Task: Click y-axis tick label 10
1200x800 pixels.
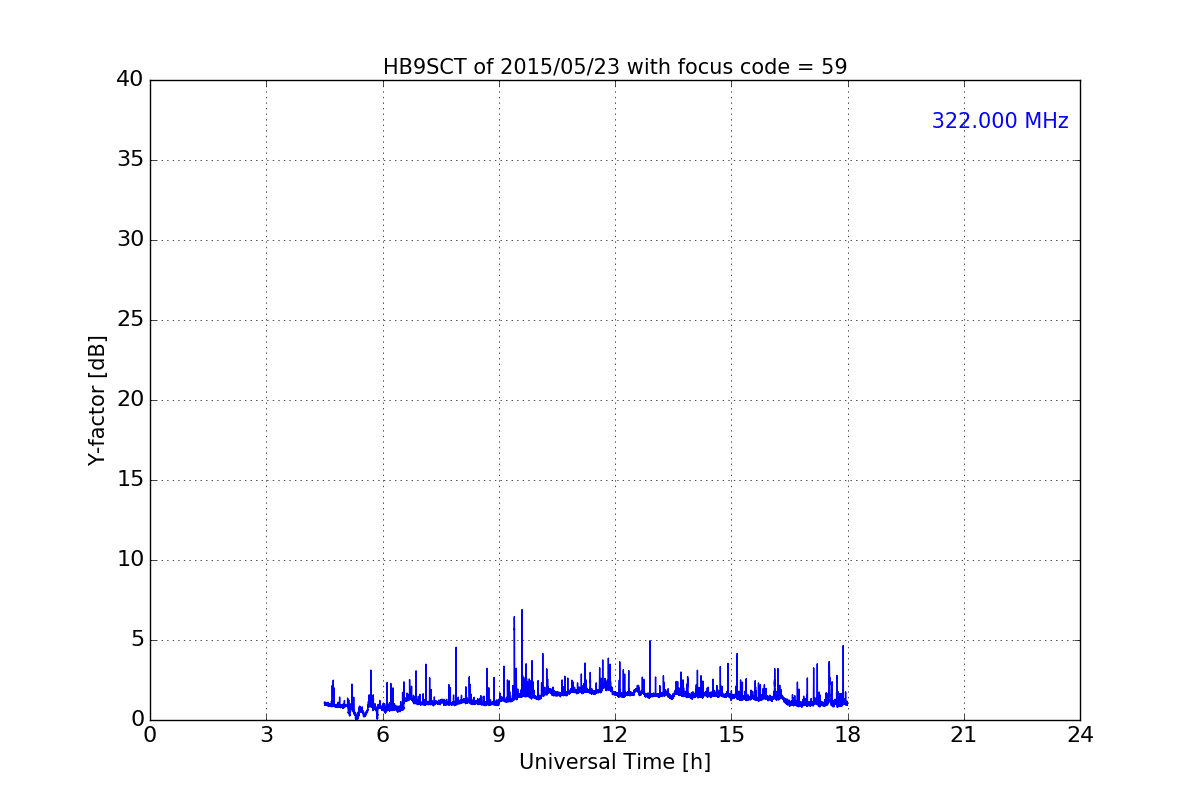Action: (x=130, y=560)
